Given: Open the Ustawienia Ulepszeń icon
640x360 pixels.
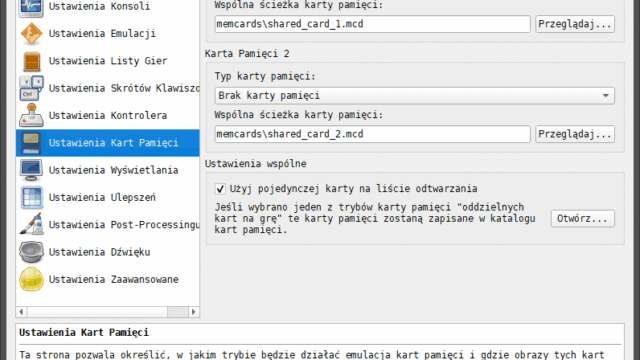Looking at the screenshot, I should pyautogui.click(x=31, y=198).
